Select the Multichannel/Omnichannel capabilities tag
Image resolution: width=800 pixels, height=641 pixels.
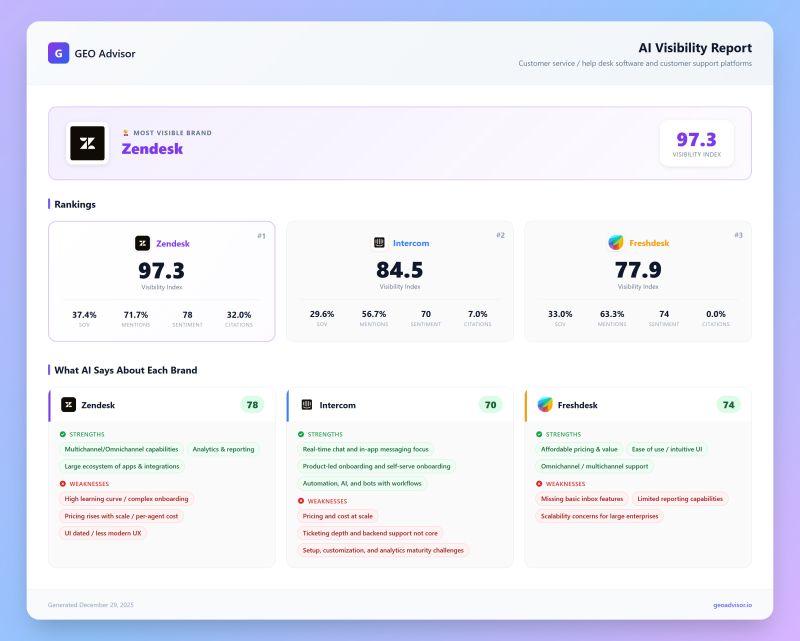point(121,449)
